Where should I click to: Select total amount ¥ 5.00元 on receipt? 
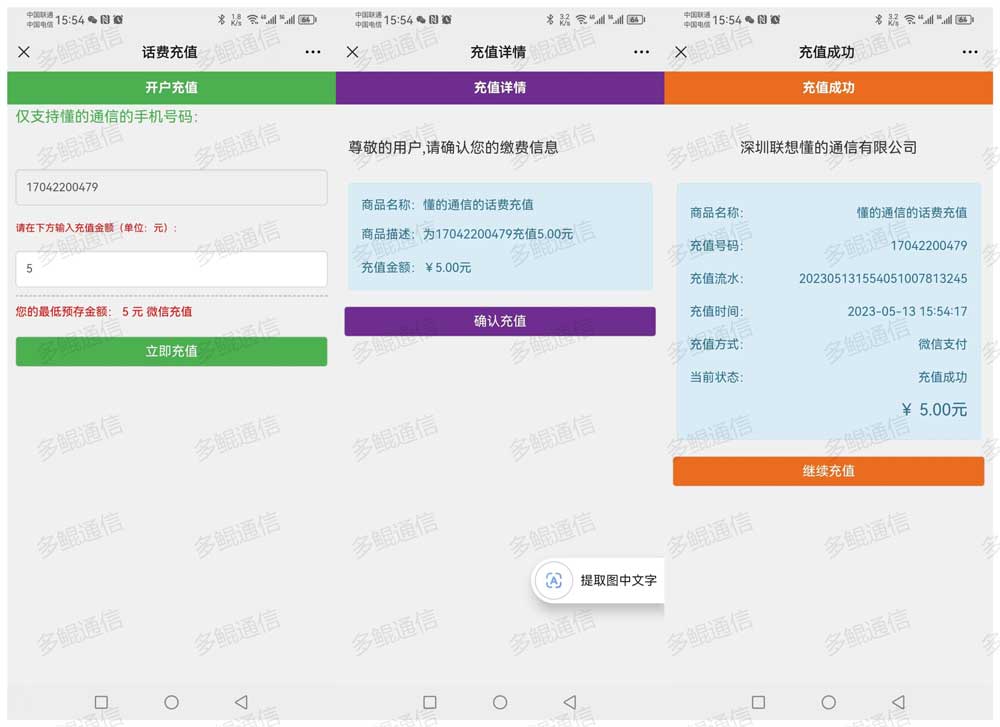tap(934, 409)
